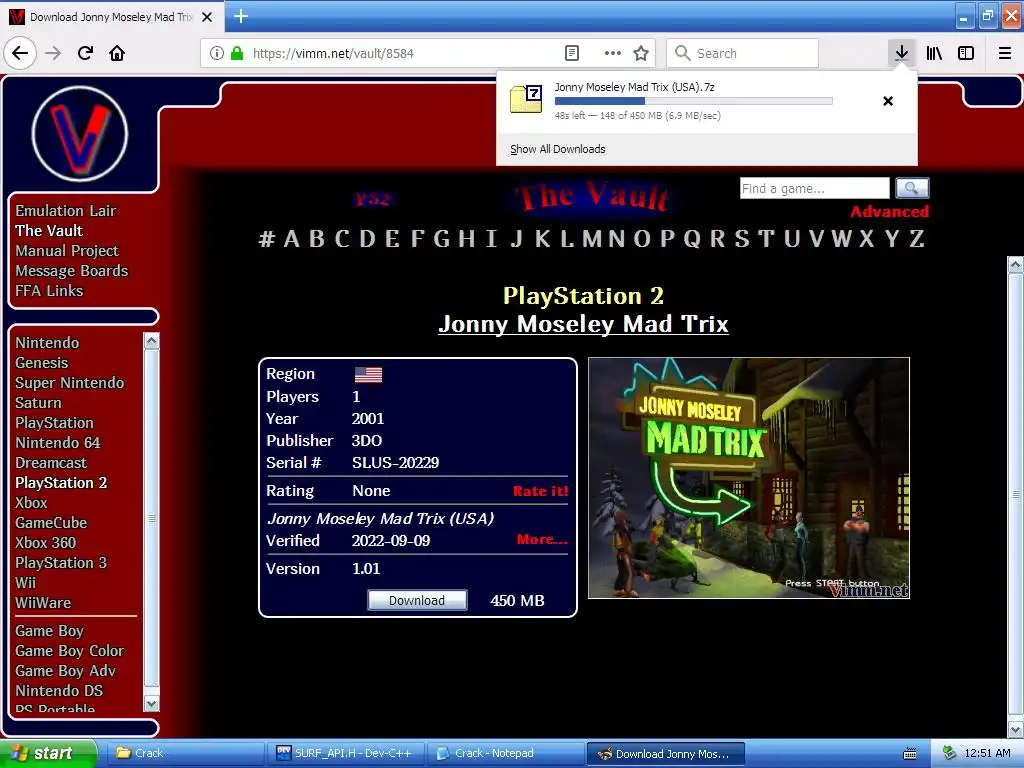Viewport: 1024px width, 768px height.
Task: Select Xbox 360 in the systems list
Action: point(45,543)
